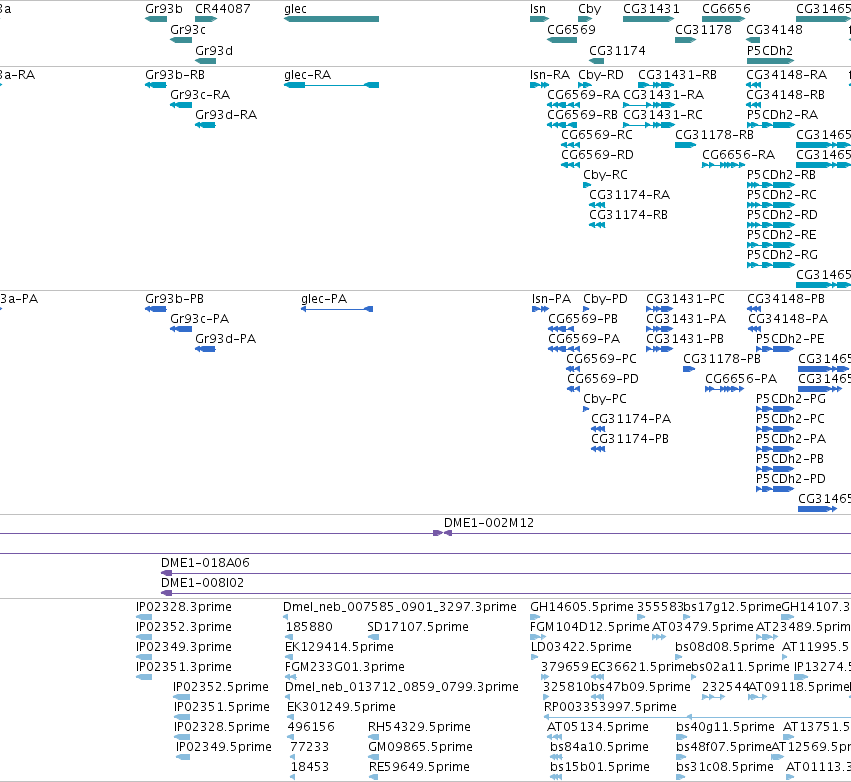Click the P5CDh2-RA transcript label

click(783, 115)
